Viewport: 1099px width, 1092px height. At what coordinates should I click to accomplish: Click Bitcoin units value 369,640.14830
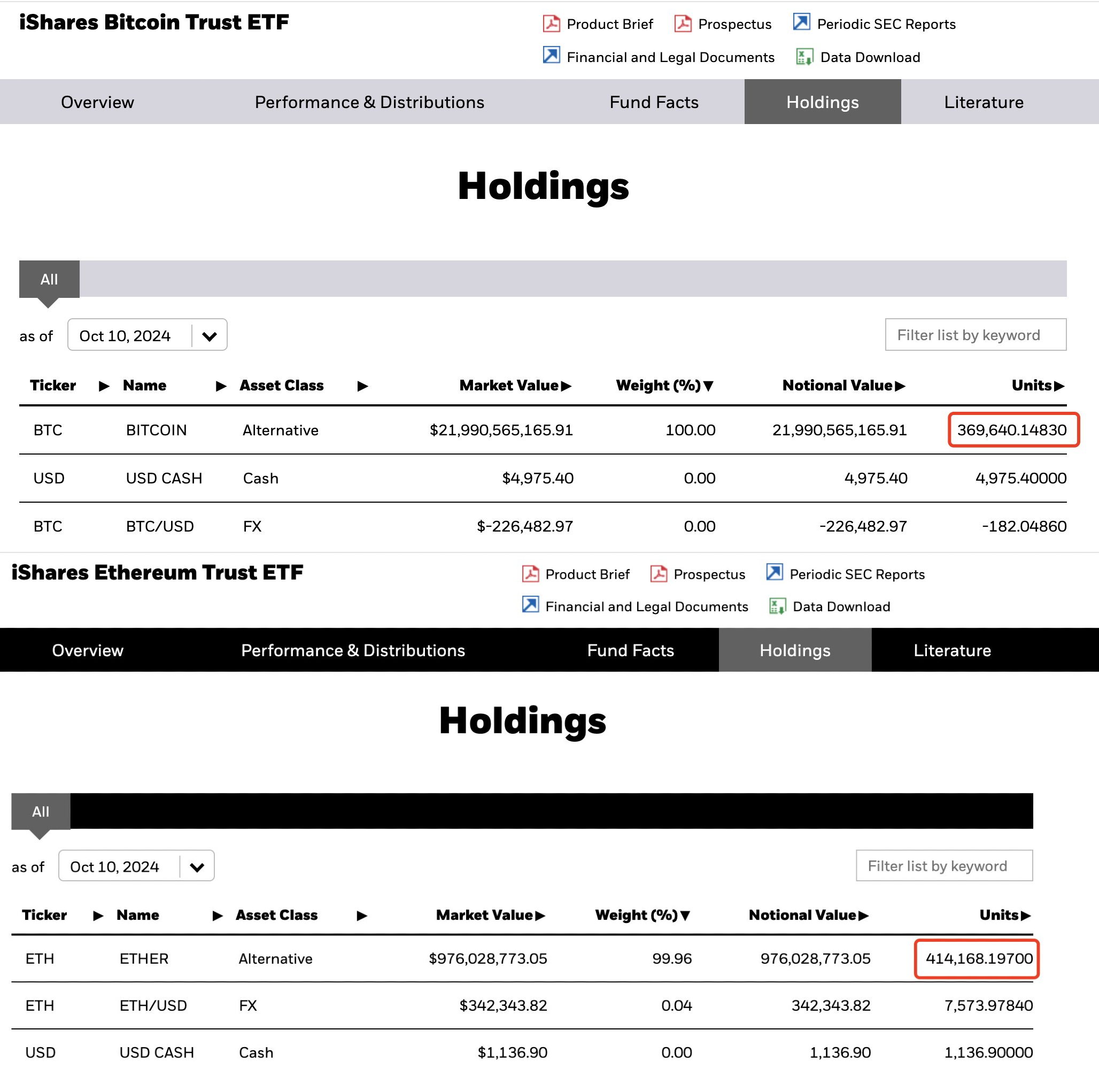pyautogui.click(x=1011, y=429)
